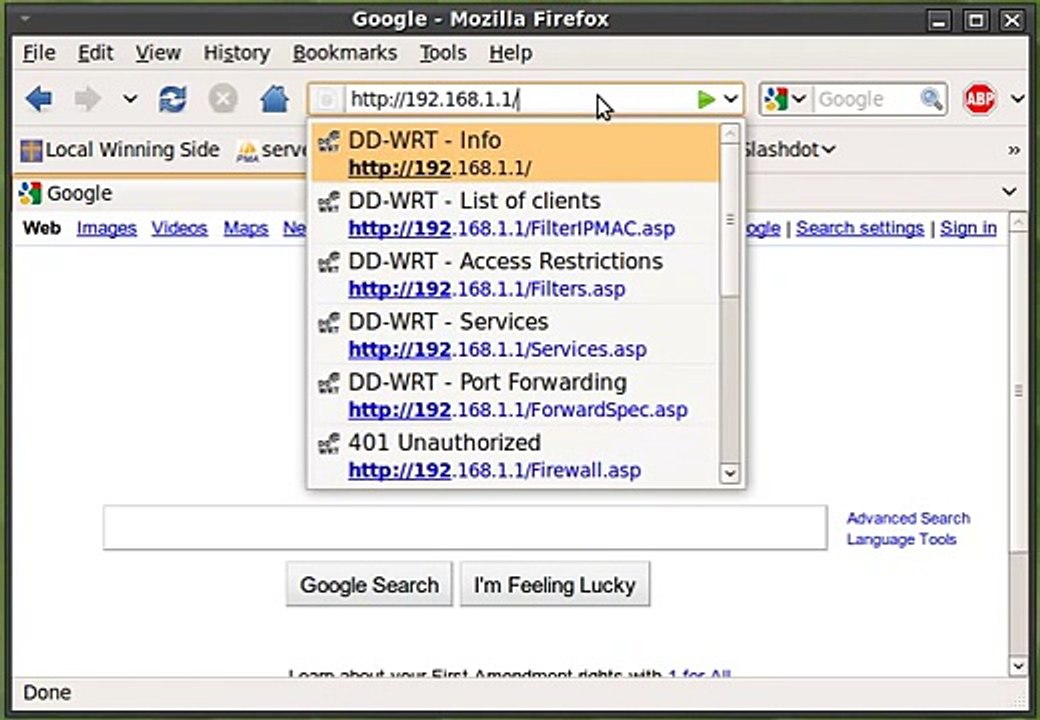Click the Maps link
The image size is (1040, 720).
(x=245, y=228)
